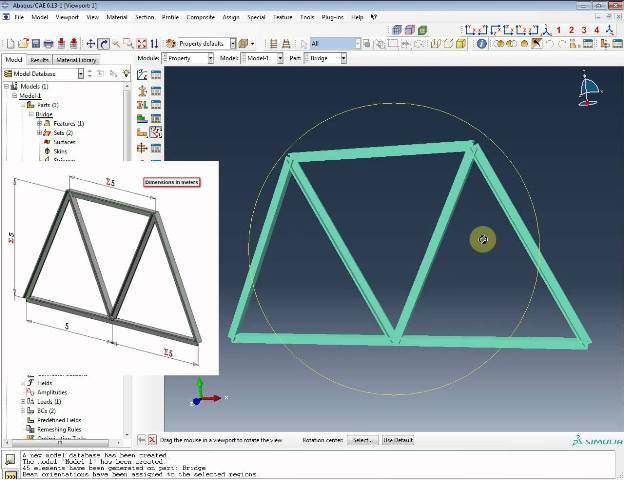Click the Save Model Database icon
This screenshot has height=480, width=624.
coord(36,44)
